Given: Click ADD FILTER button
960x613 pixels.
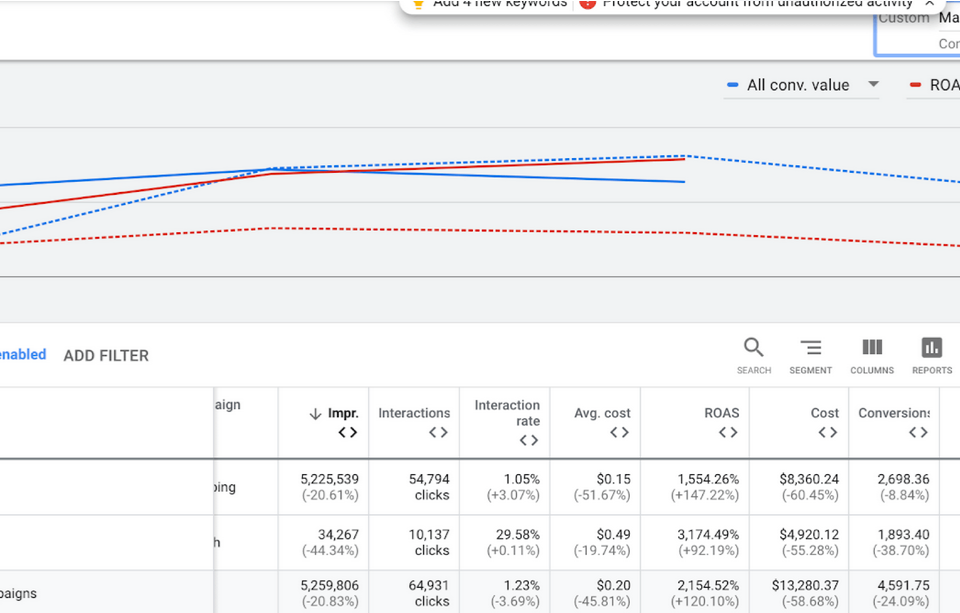Looking at the screenshot, I should click(x=106, y=356).
